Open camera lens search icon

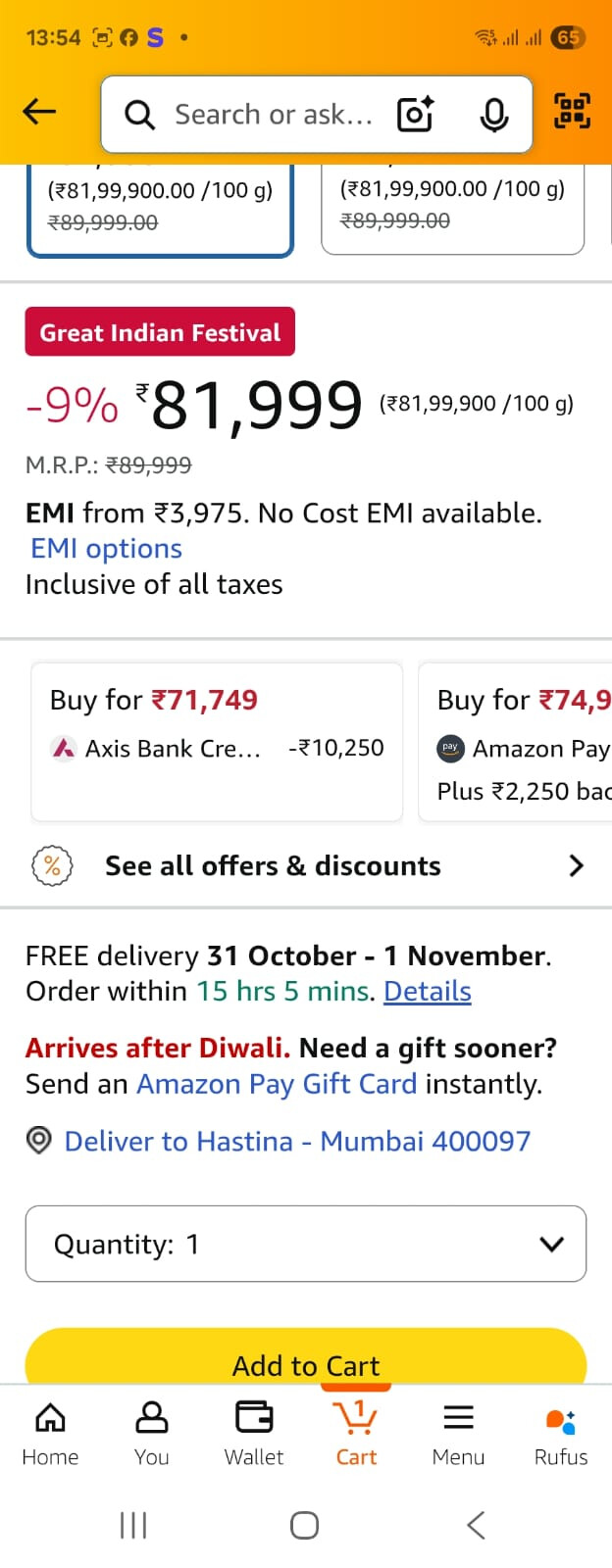point(415,115)
